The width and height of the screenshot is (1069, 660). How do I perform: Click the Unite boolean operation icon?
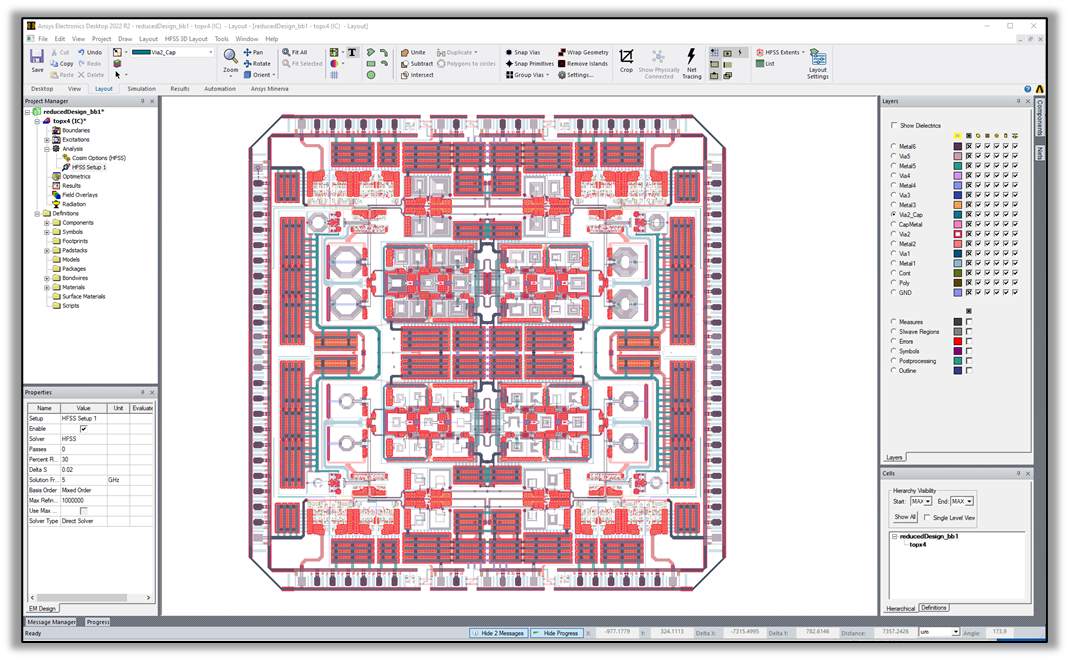404,52
